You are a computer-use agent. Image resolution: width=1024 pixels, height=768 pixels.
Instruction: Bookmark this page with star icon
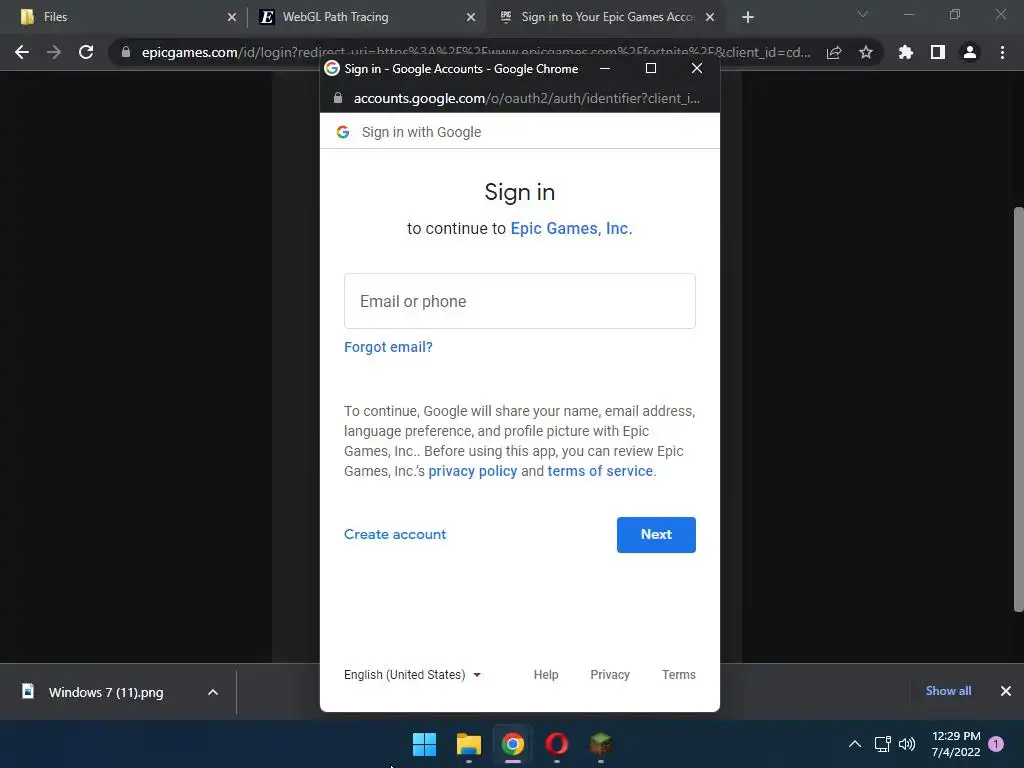point(866,52)
